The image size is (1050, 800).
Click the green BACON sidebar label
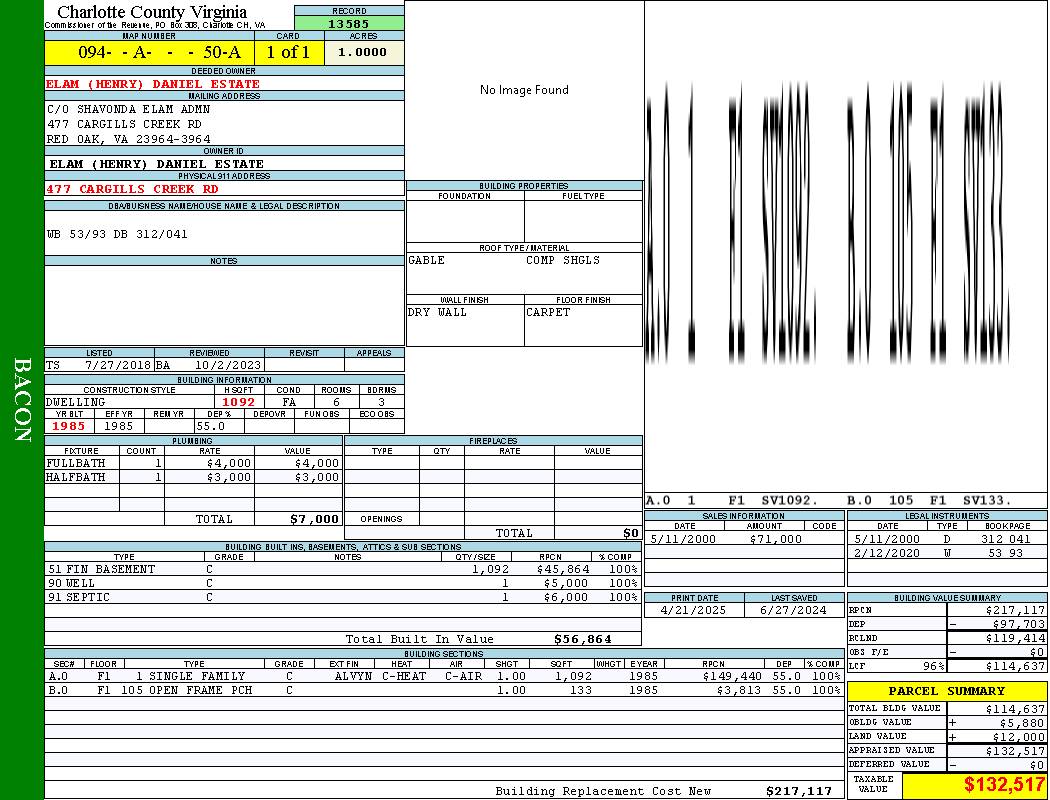coord(22,400)
